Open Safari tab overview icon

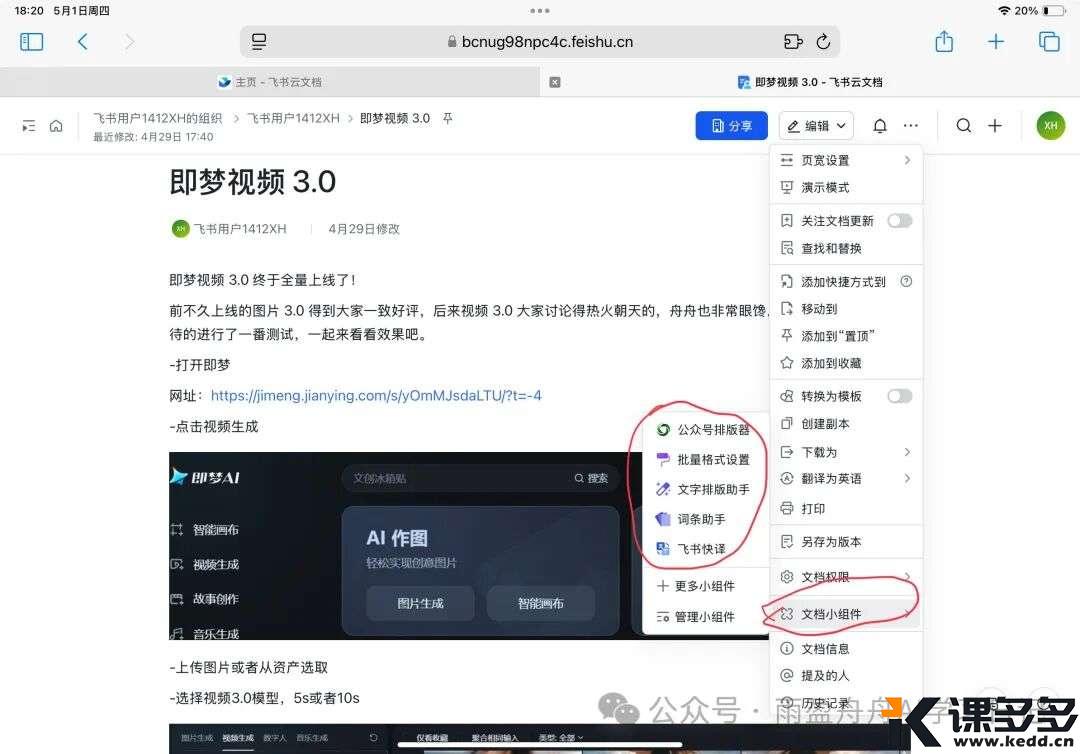(x=1049, y=42)
